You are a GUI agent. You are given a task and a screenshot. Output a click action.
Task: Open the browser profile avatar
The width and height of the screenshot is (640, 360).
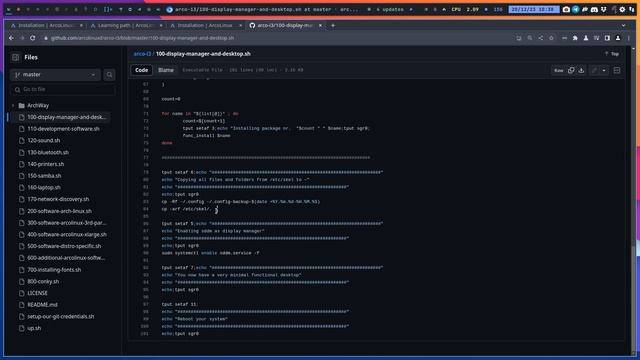pos(618,38)
